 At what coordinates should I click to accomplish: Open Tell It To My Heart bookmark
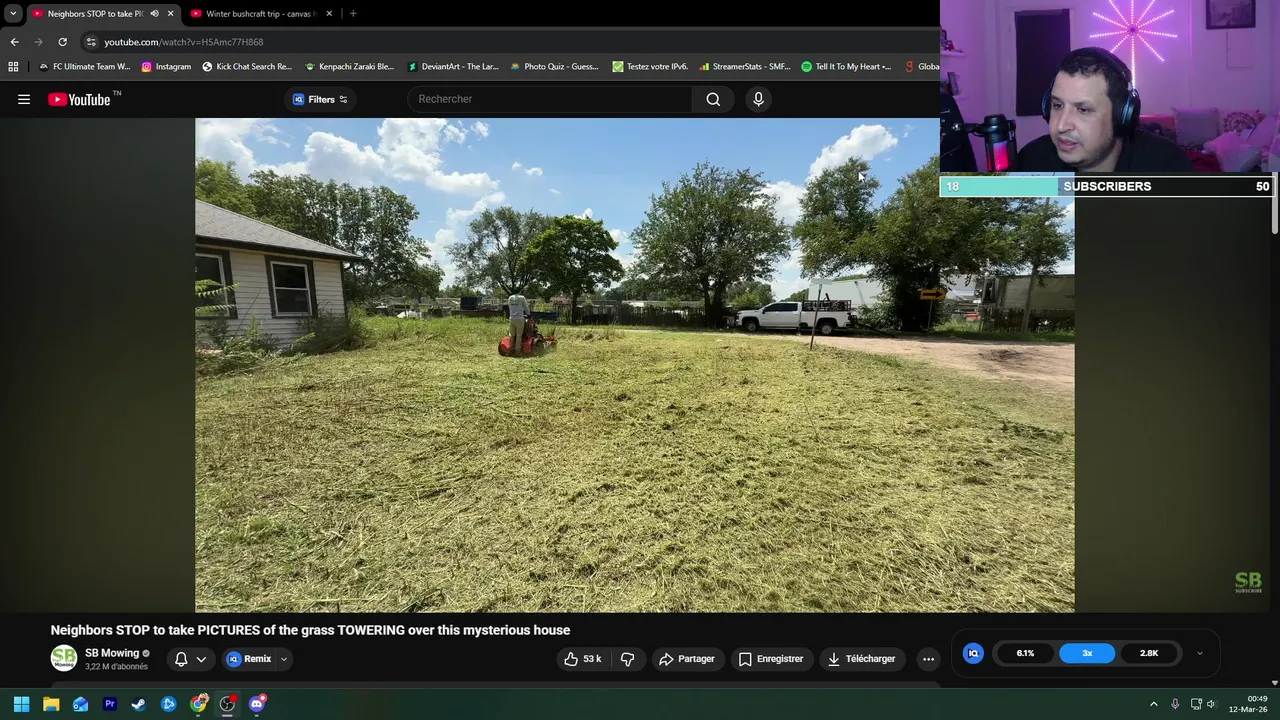click(x=846, y=66)
